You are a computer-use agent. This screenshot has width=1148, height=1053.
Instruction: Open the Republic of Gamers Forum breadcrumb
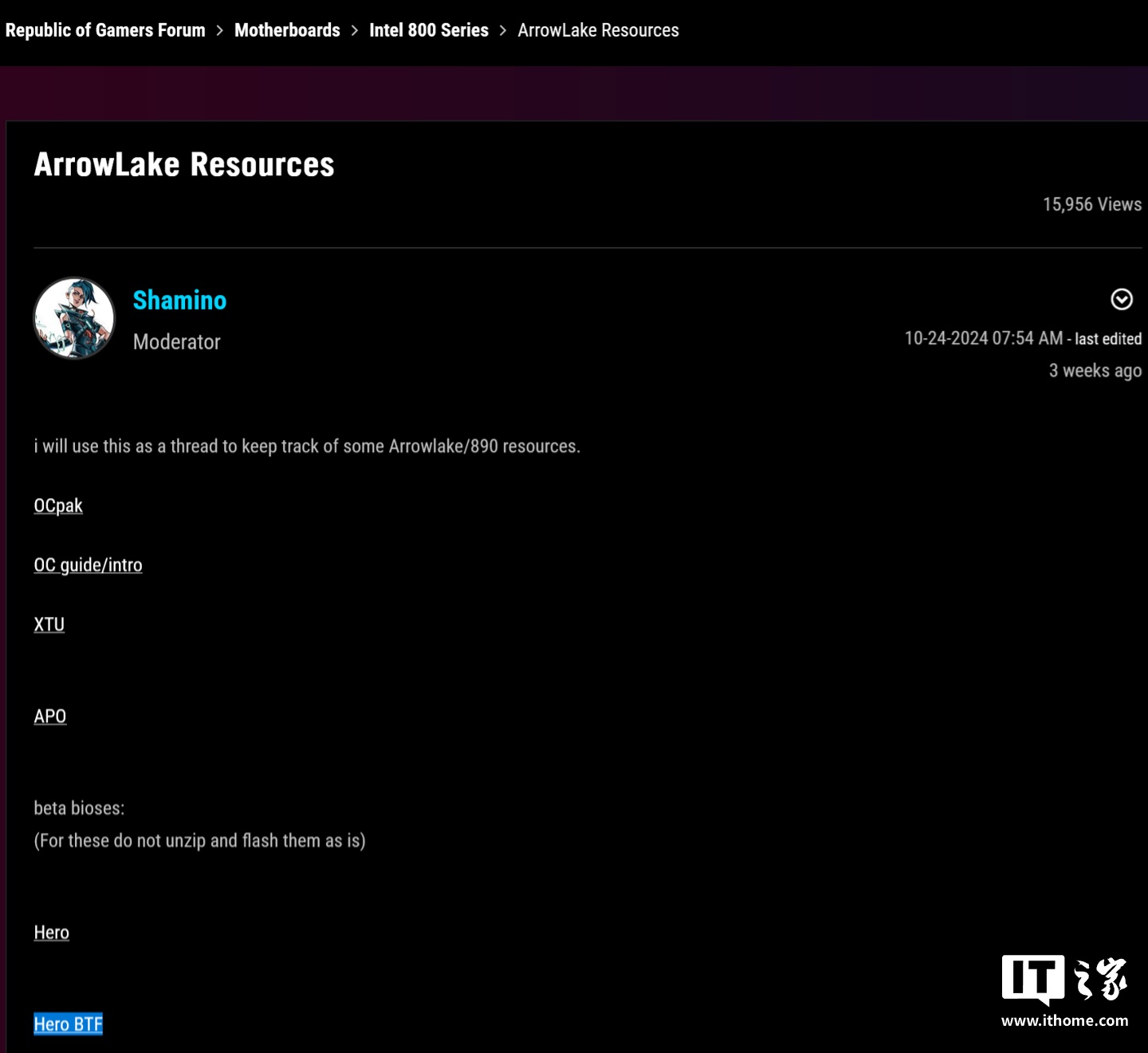coord(105,30)
